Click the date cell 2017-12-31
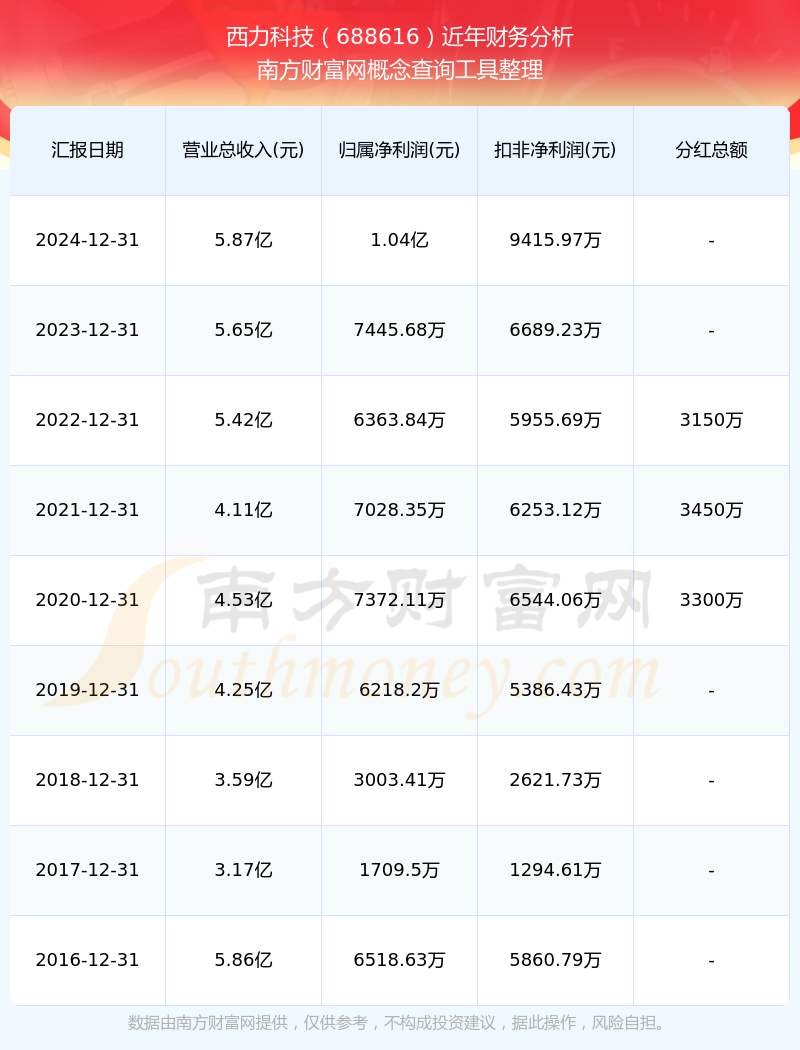This screenshot has width=800, height=1050. [88, 870]
